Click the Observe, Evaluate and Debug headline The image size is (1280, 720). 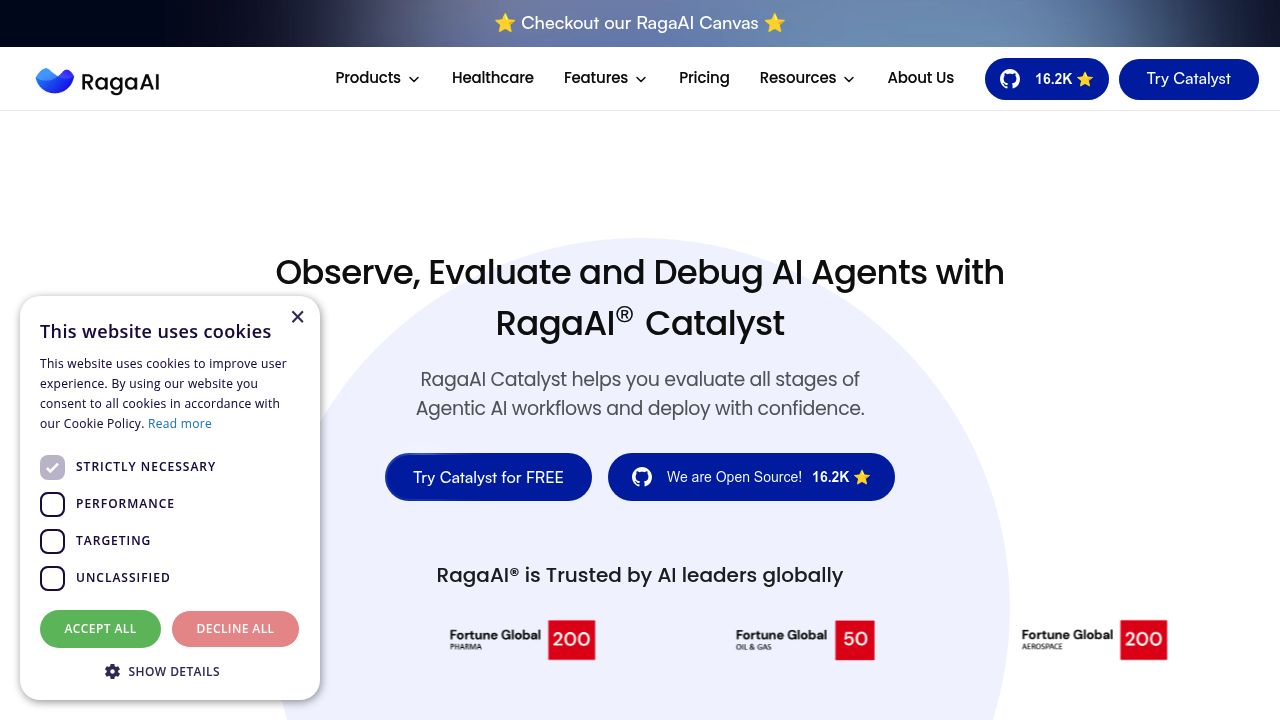tap(640, 298)
